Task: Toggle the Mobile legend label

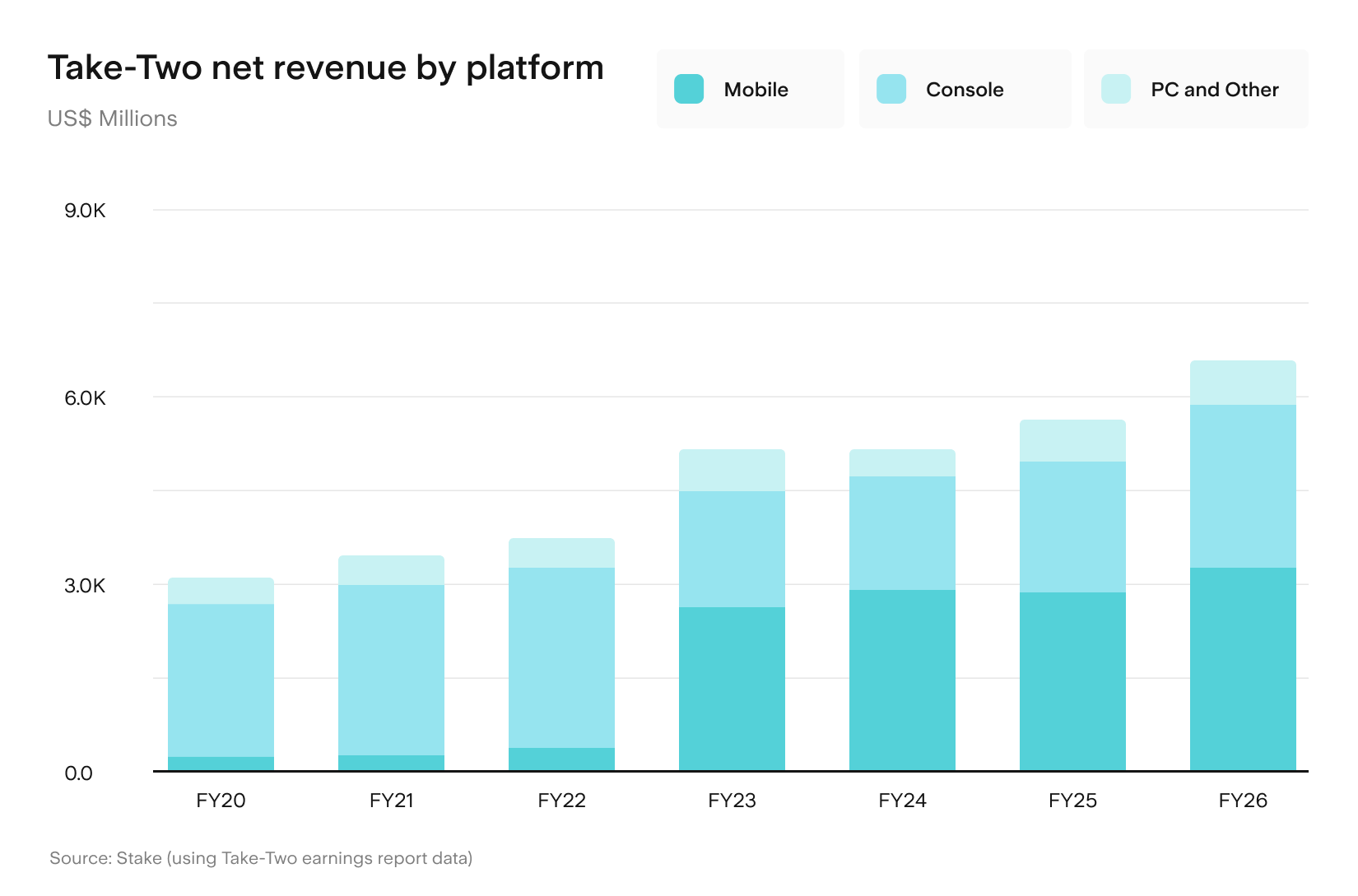Action: pyautogui.click(x=756, y=90)
